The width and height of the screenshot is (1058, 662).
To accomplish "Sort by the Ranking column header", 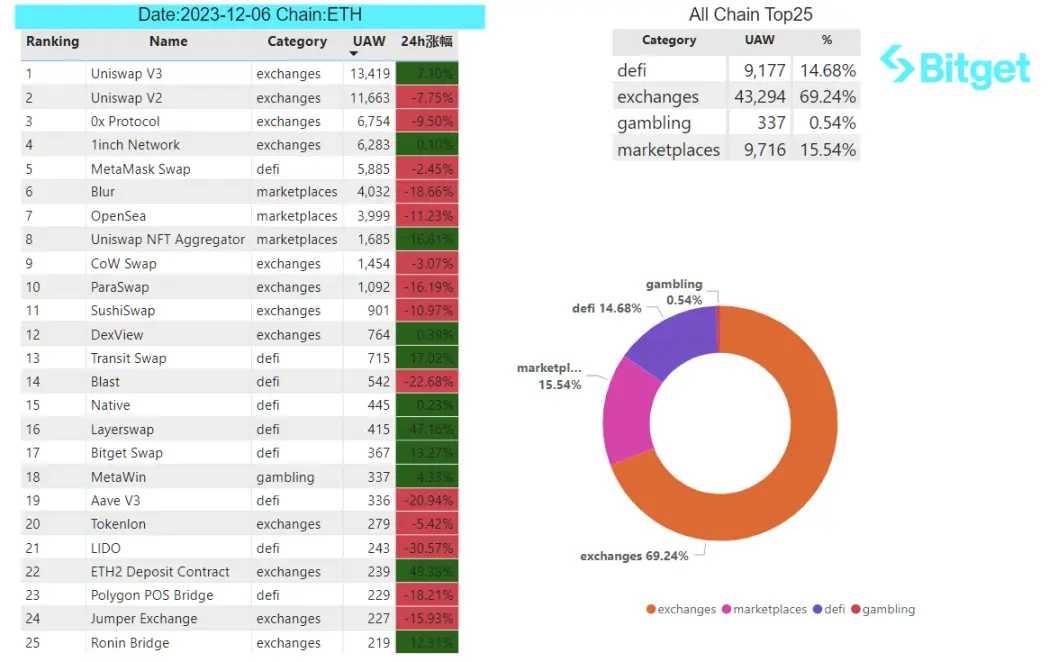I will click(x=53, y=41).
